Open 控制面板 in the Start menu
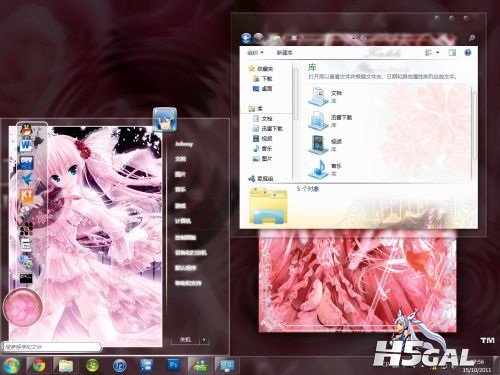The width and height of the screenshot is (500, 375). click(x=186, y=237)
